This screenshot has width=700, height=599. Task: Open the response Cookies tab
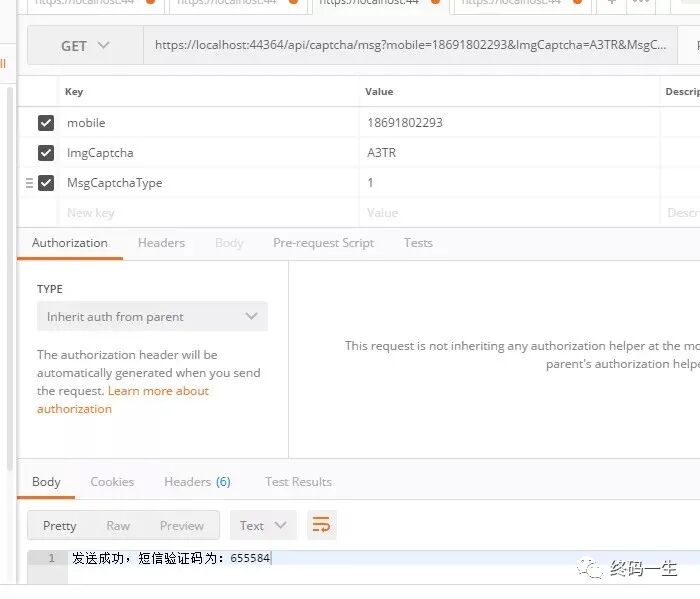coord(112,482)
